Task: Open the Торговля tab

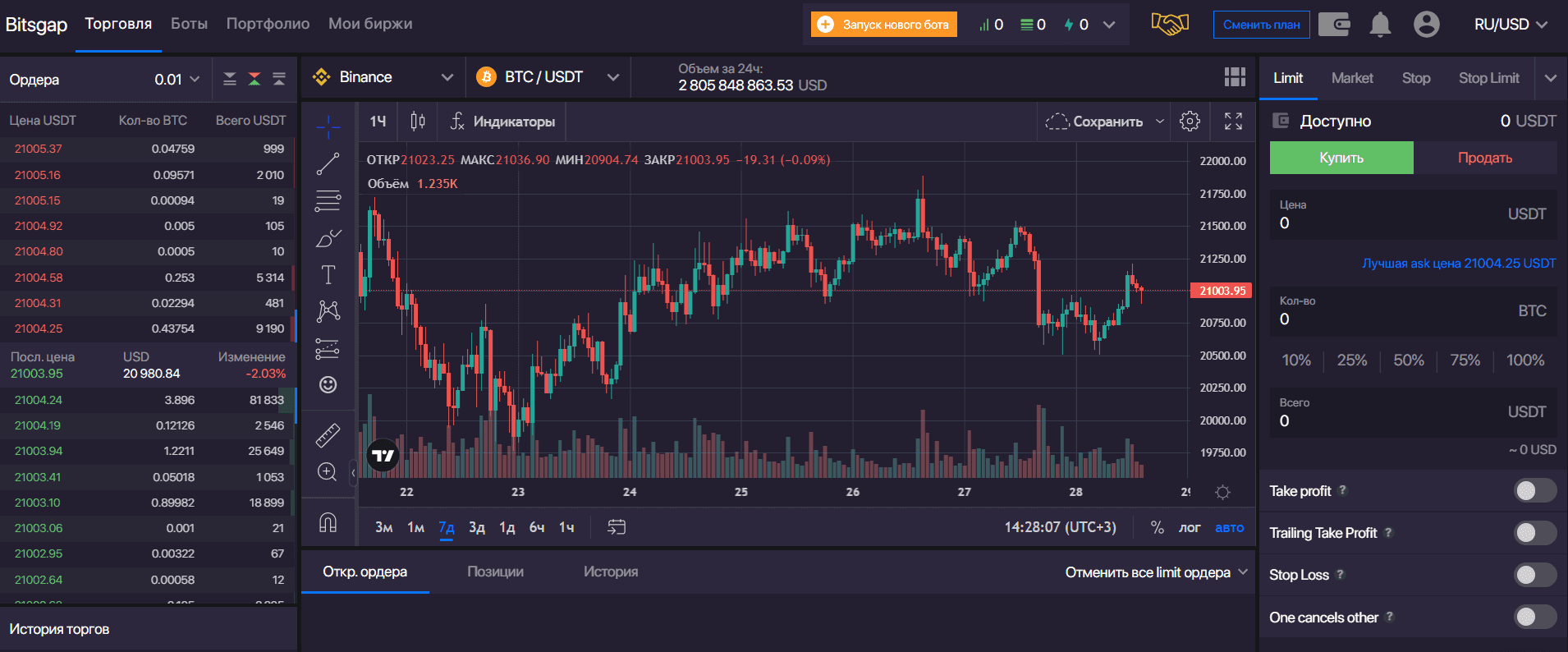Action: click(118, 24)
